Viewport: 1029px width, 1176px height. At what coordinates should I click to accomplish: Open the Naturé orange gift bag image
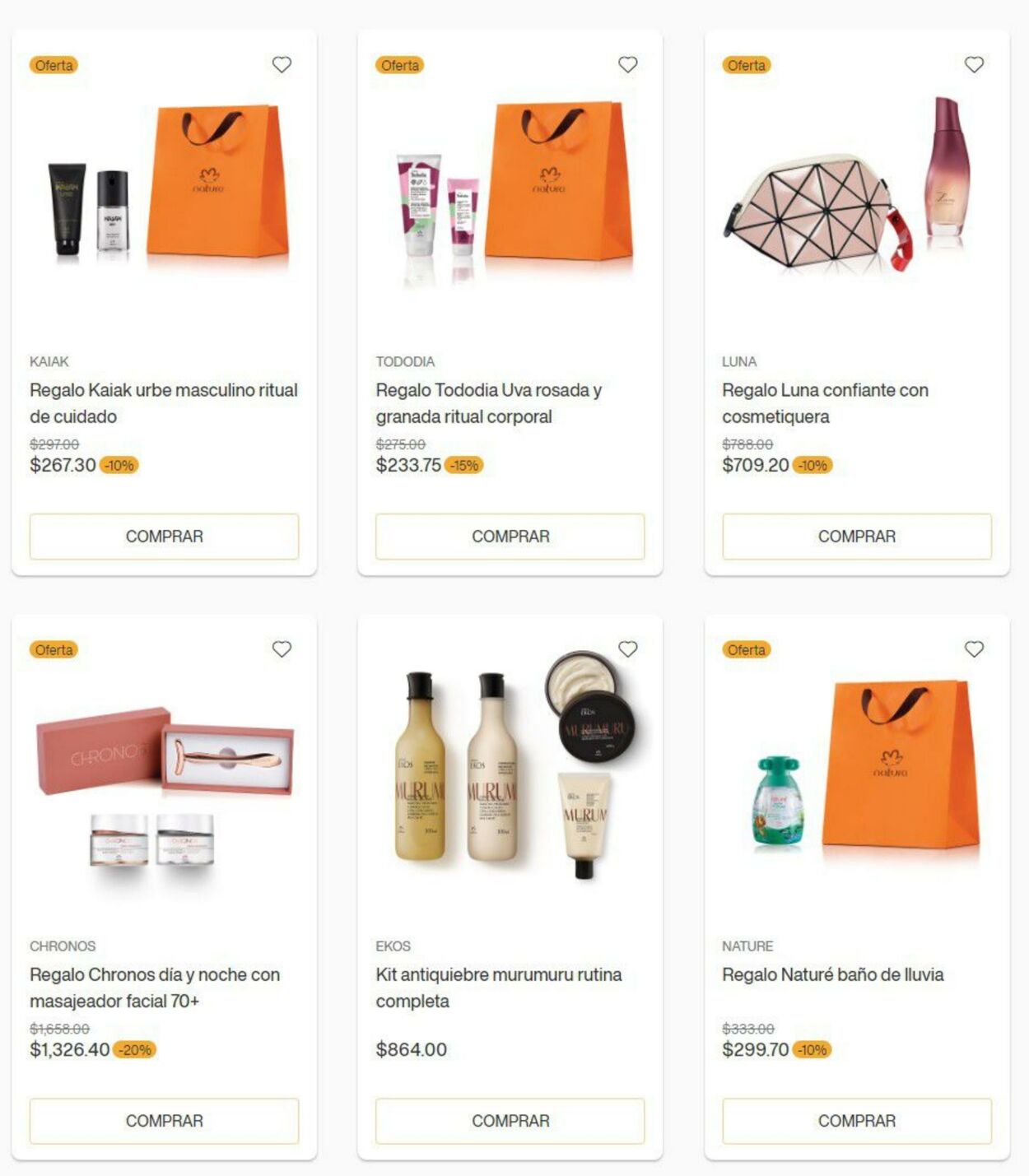tap(901, 765)
